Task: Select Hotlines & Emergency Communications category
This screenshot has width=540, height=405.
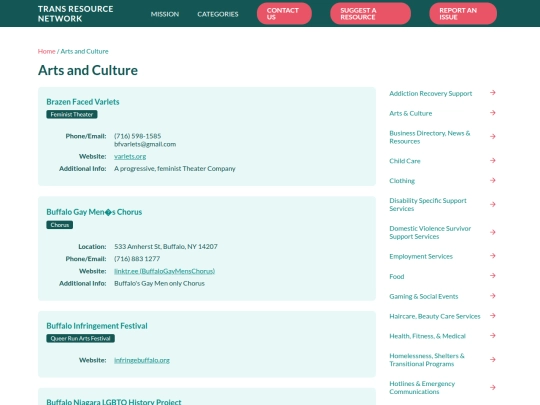Action: click(x=422, y=388)
